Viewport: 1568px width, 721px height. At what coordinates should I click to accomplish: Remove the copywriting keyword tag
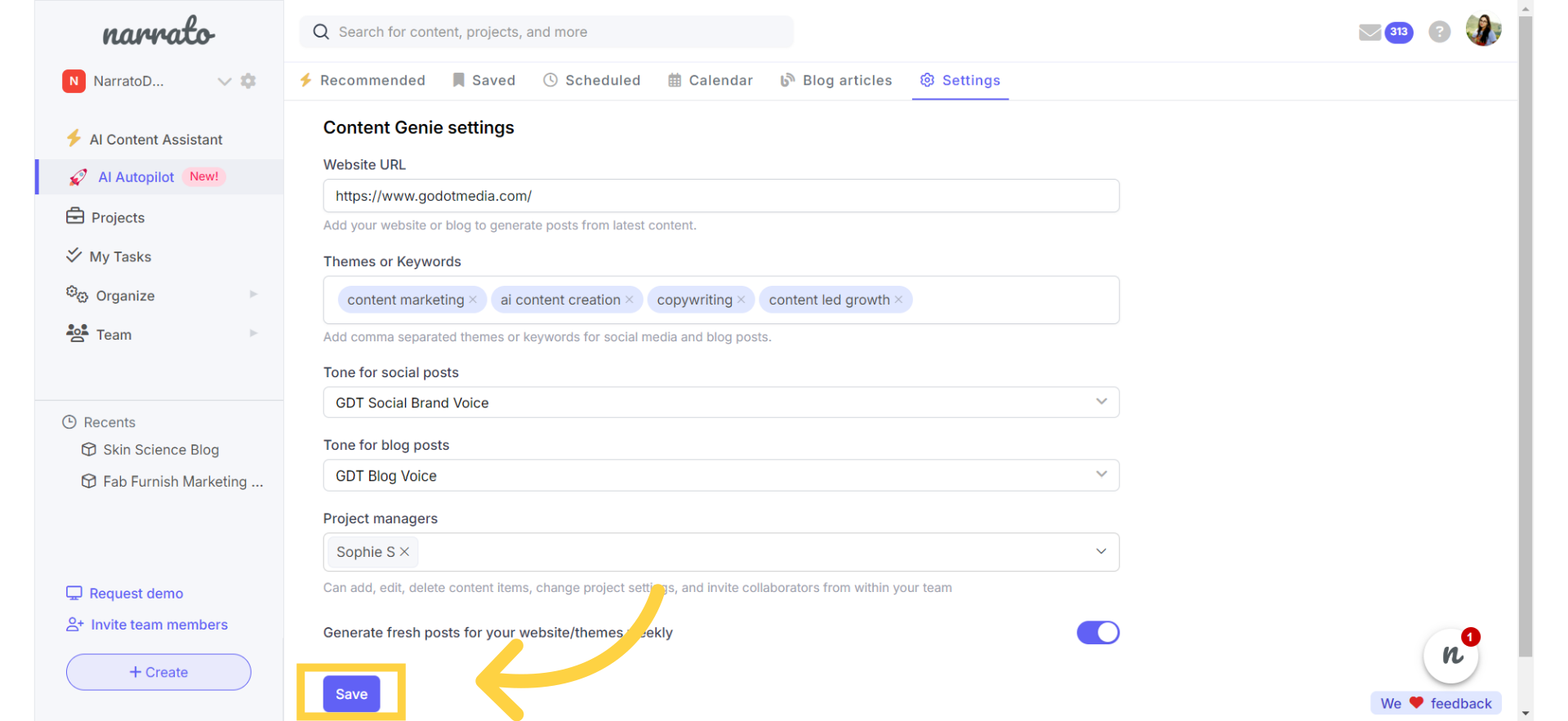[x=742, y=300]
